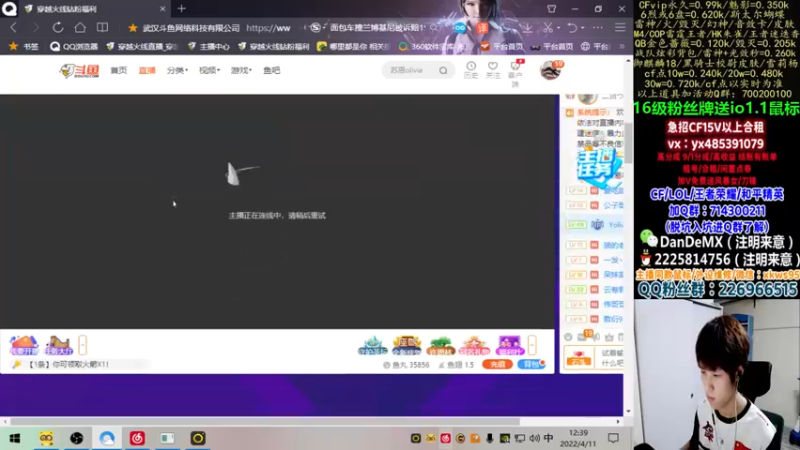Viewport: 800px width, 450px height.
Task: Click the 主播任务 streamer task badge
Action: (x=599, y=166)
